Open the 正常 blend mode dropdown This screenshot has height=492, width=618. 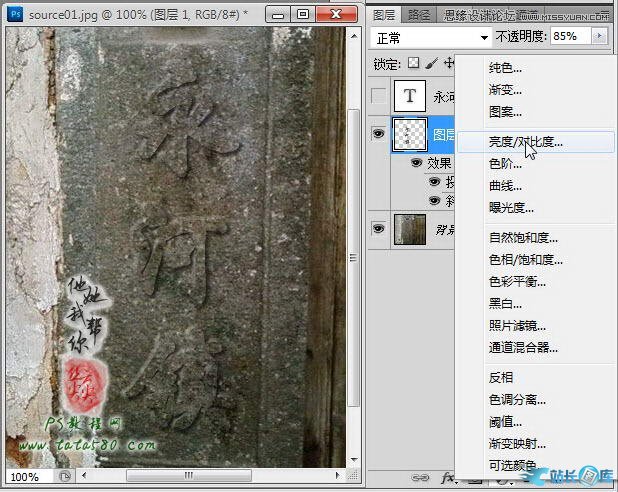pos(429,36)
